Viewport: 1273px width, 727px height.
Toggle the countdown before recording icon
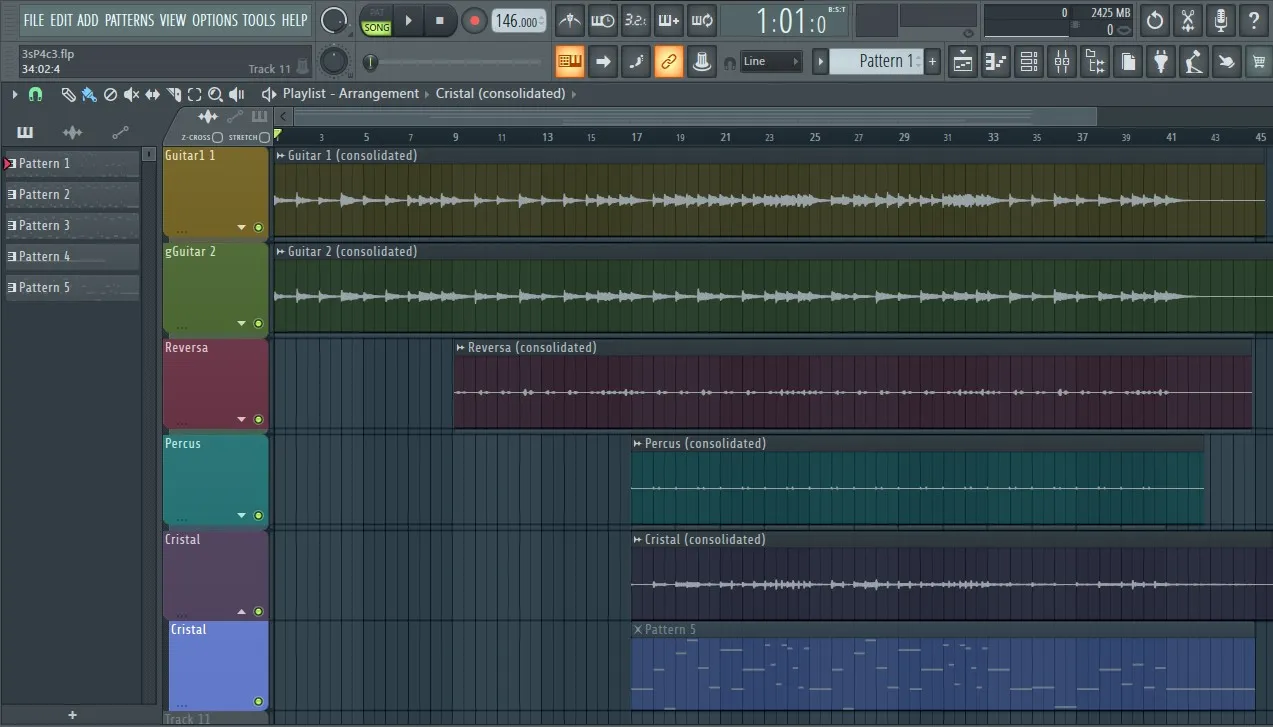coord(635,19)
